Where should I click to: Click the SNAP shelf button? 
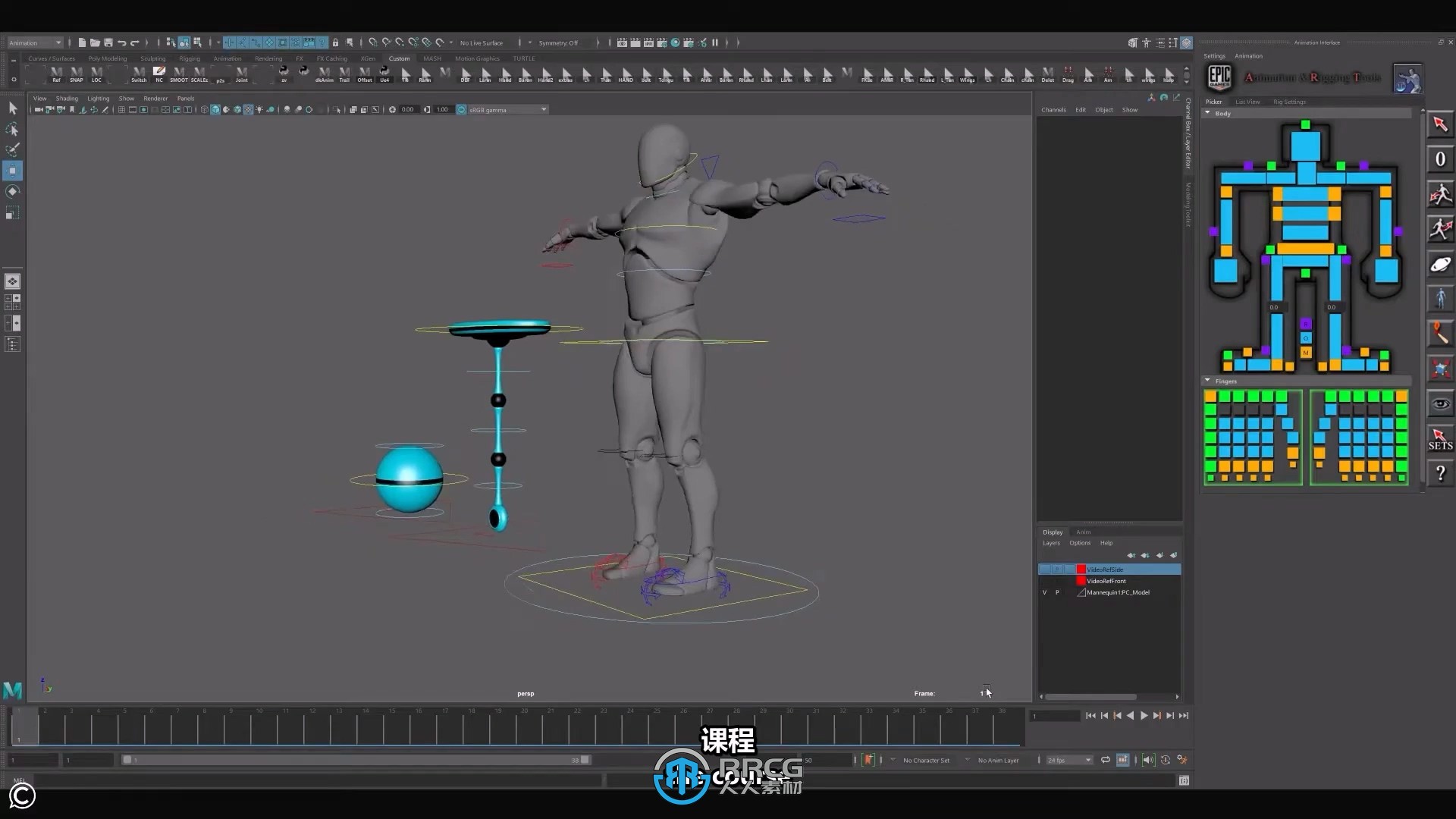pos(77,74)
